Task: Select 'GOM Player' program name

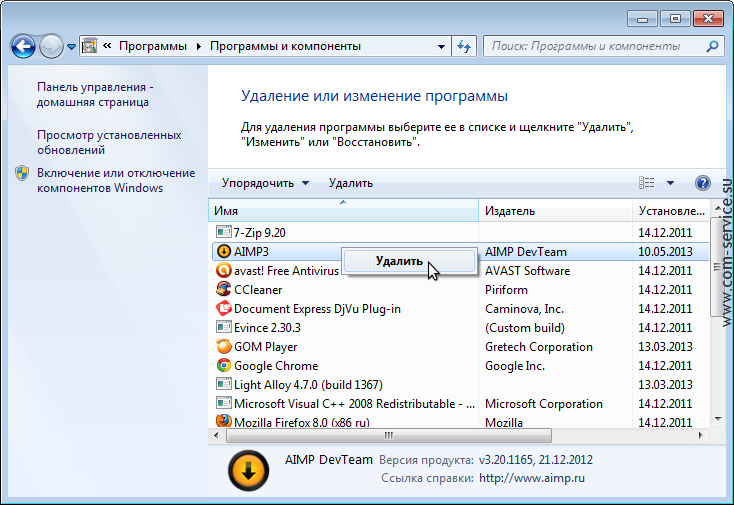Action: [x=265, y=347]
